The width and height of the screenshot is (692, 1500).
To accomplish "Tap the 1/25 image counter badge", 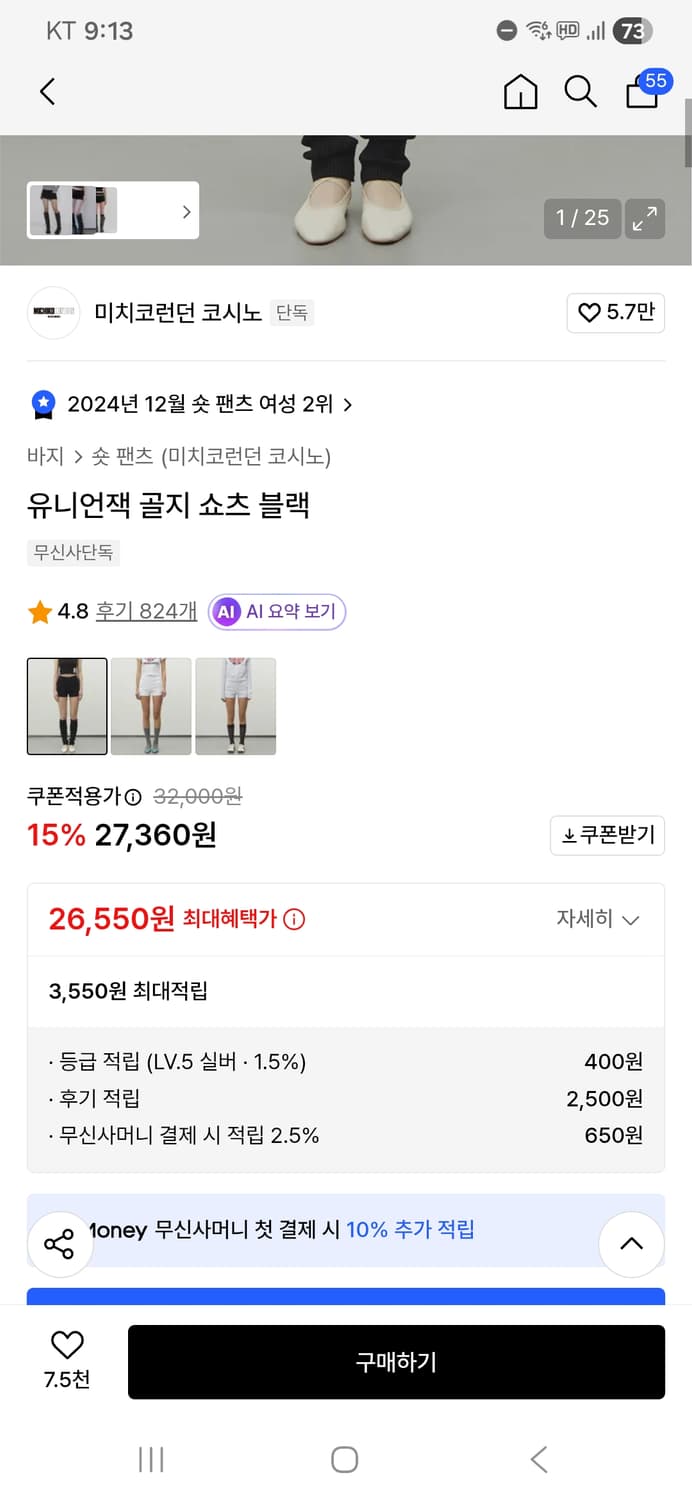I will (x=581, y=218).
